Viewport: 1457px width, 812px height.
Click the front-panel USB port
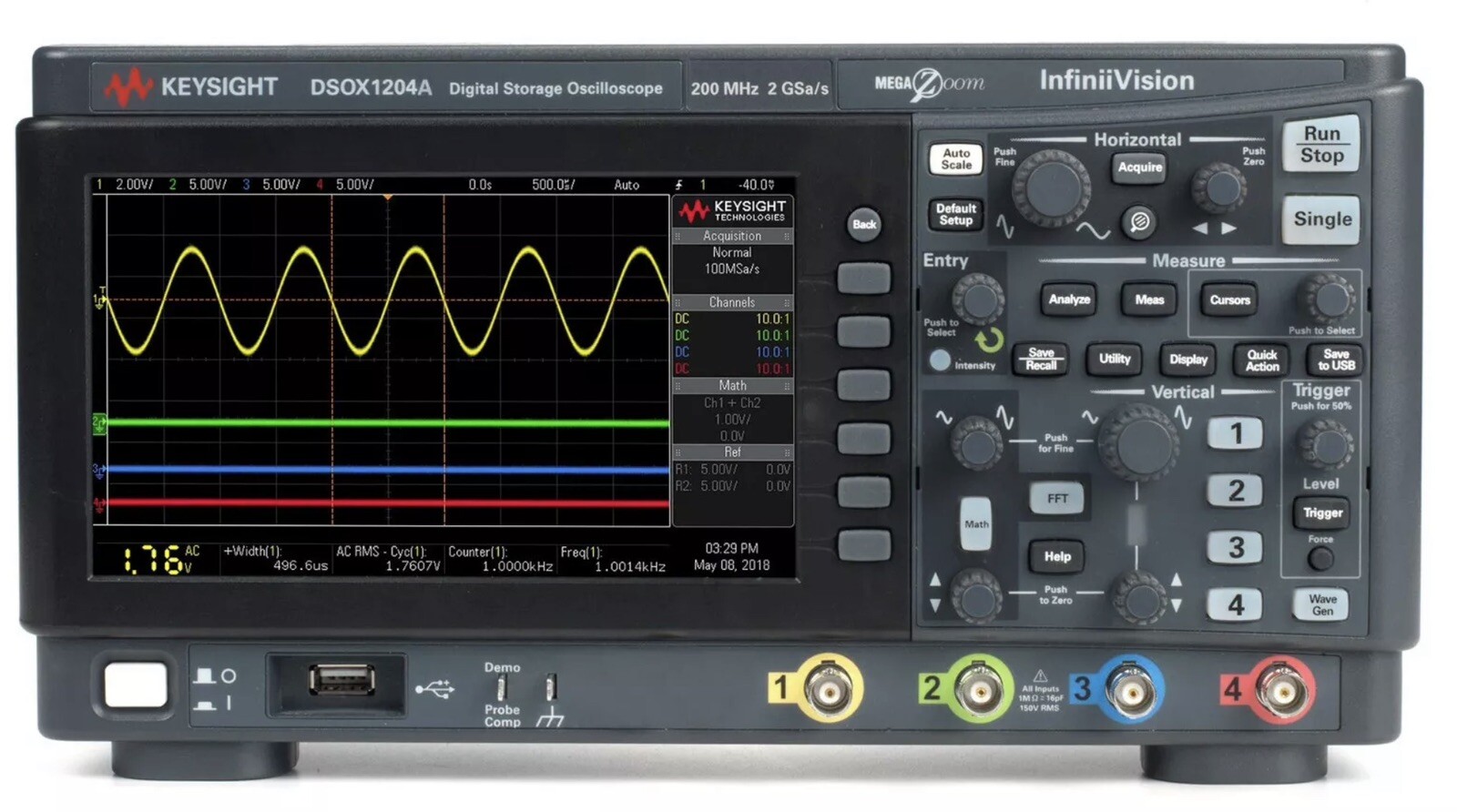341,680
